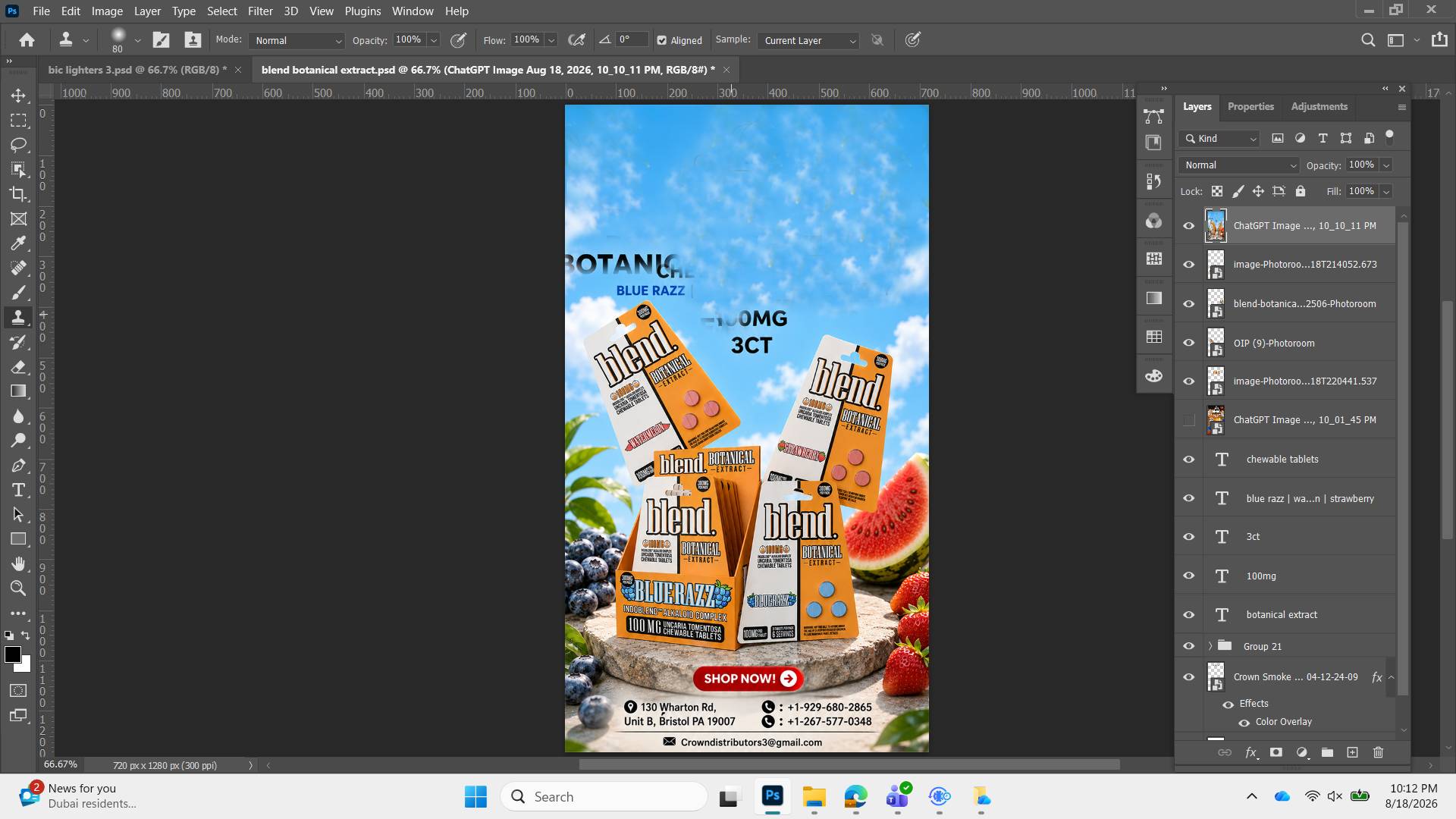Open the Filter menu
Image resolution: width=1456 pixels, height=819 pixels.
(x=260, y=11)
